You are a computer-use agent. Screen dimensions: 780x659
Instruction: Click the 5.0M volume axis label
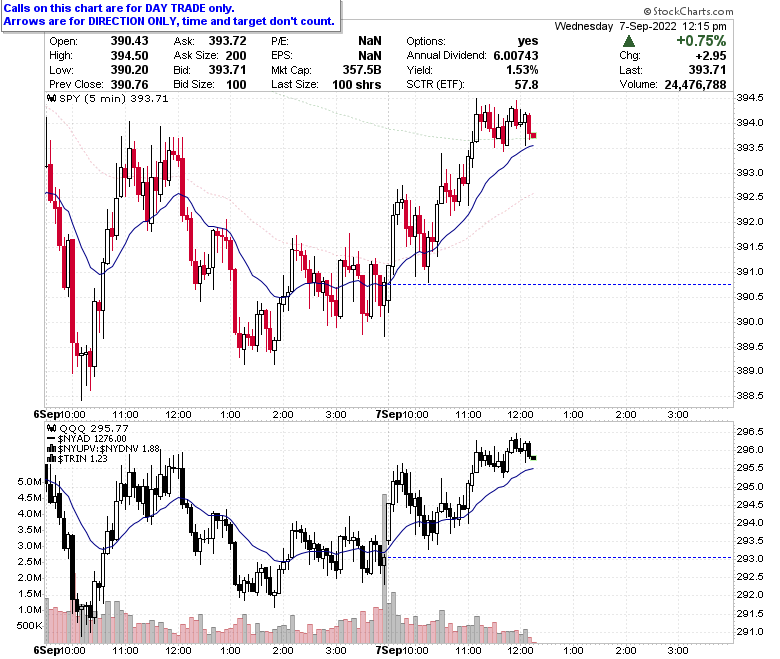(29, 482)
